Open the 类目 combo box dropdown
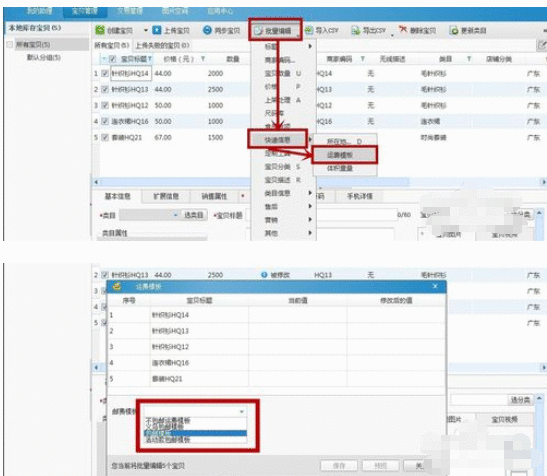The image size is (547, 476). tap(175, 215)
